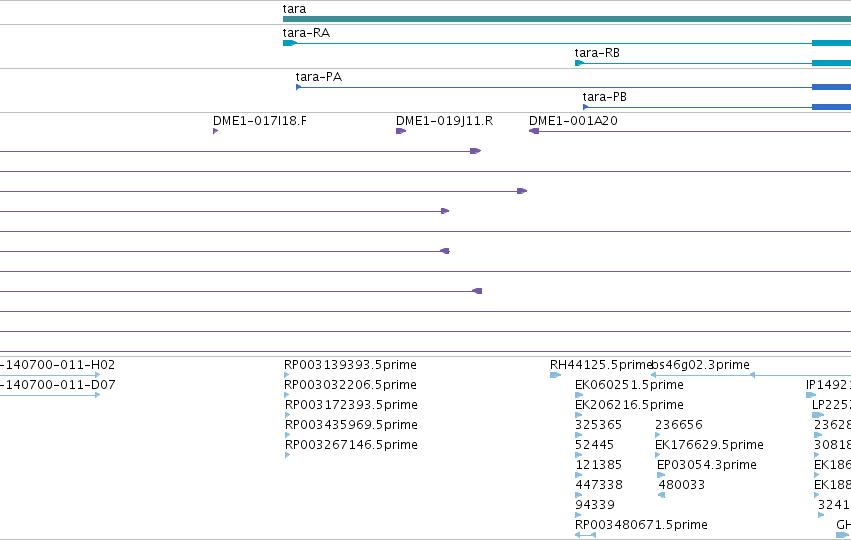Click the arrow line under 140700-011-H02

tap(50, 375)
